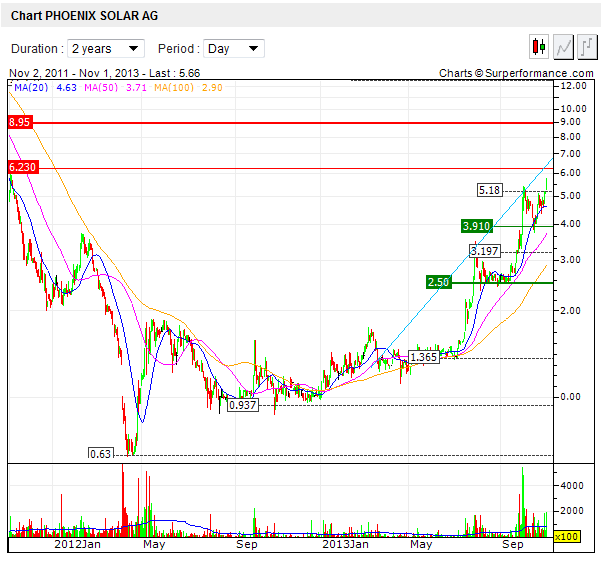Click the MA(20) value 4.63
Screen dimensions: 601x561
click(x=67, y=88)
